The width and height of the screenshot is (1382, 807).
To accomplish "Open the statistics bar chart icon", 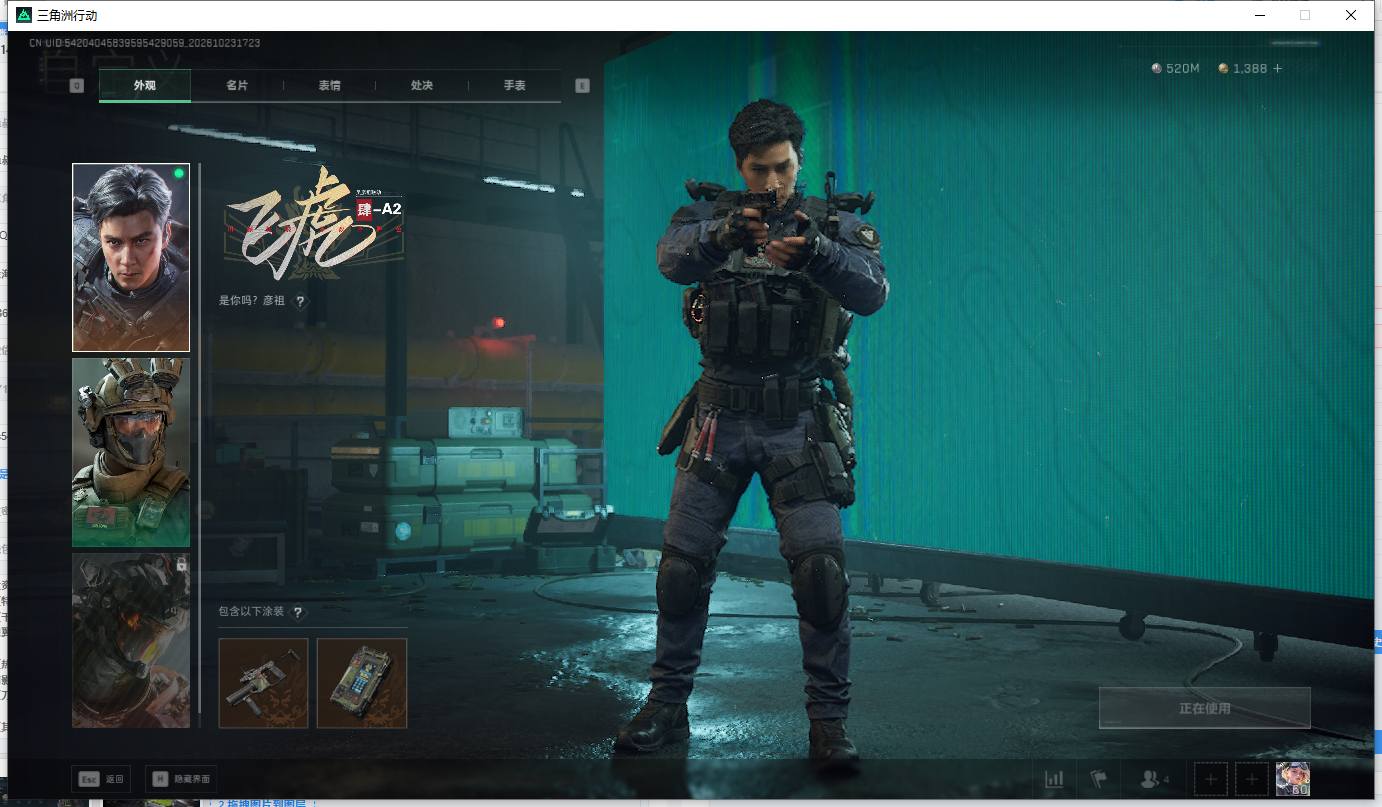I will click(1054, 779).
